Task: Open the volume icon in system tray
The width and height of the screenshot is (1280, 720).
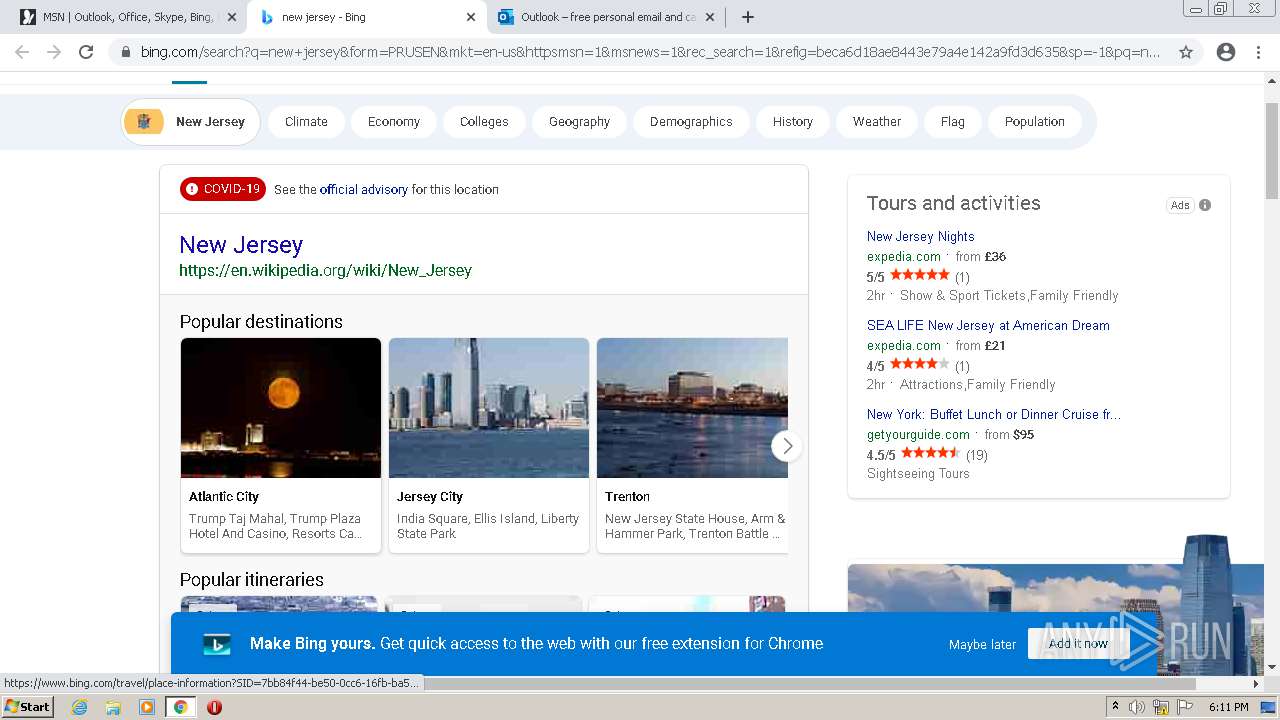Action: click(x=1138, y=707)
